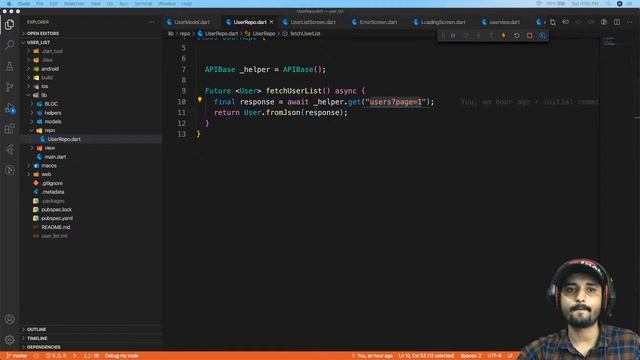
Task: Trigger Flutter hot reload lightning icon
Action: tap(504, 36)
